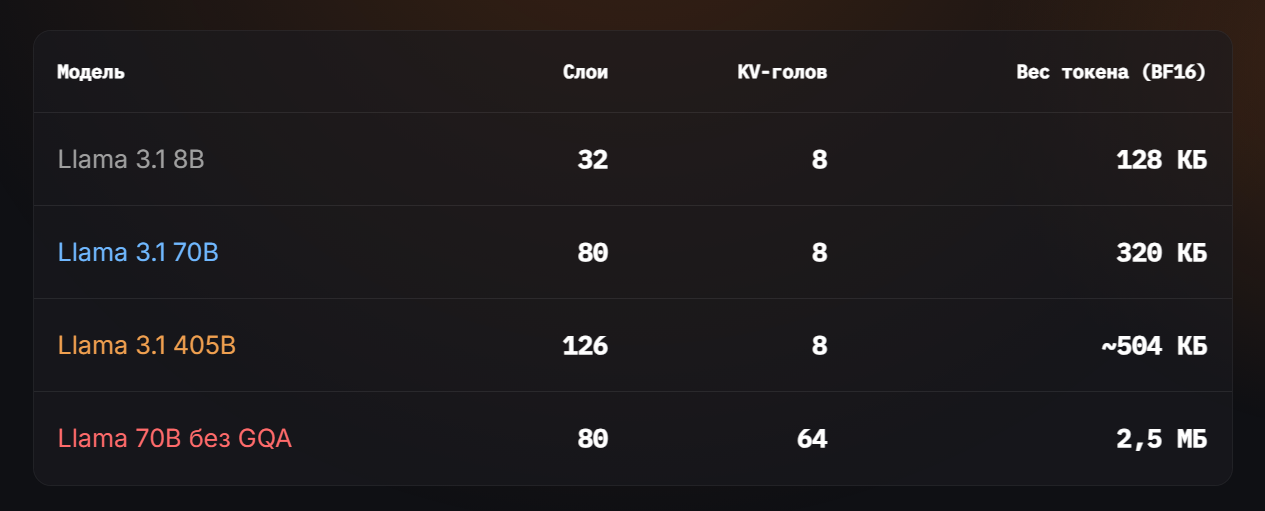Click the 128 КБ token weight cell
The image size is (1265, 511).
click(x=1161, y=159)
